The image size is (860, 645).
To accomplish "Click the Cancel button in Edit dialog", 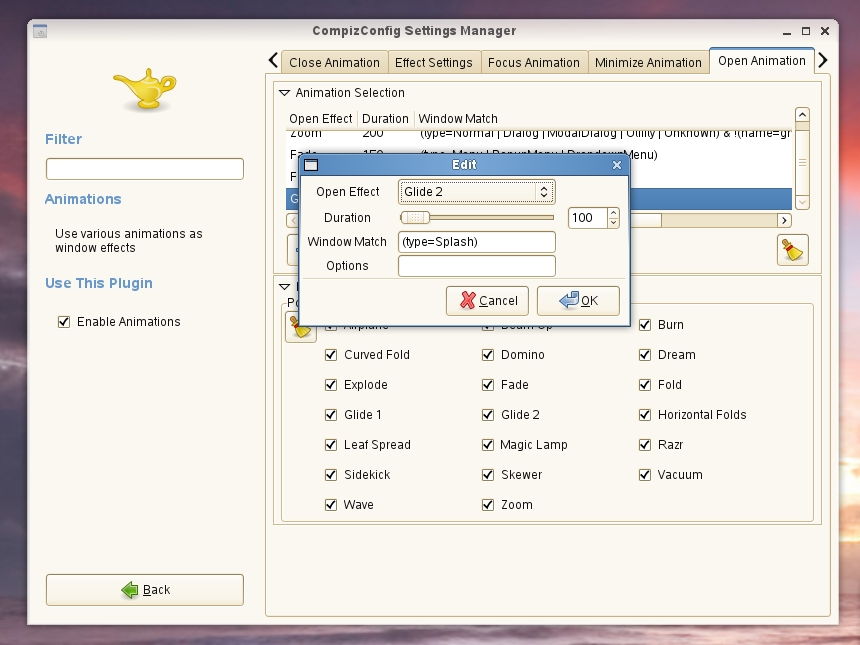I will point(487,301).
